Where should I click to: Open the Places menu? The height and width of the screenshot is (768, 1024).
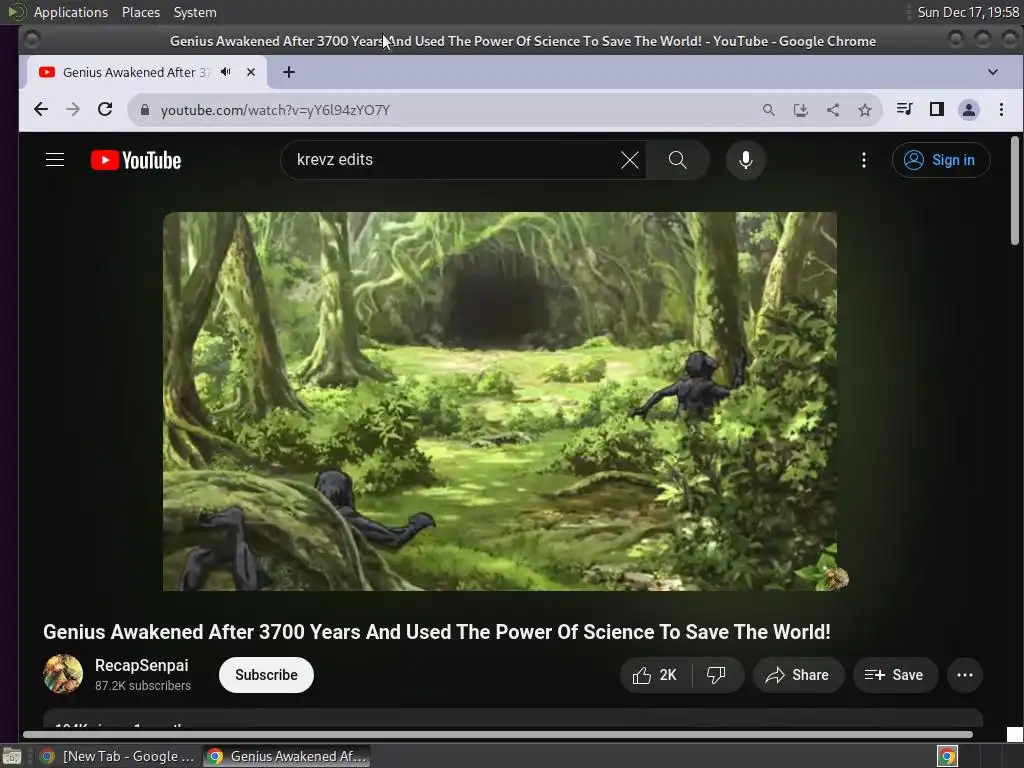141,12
